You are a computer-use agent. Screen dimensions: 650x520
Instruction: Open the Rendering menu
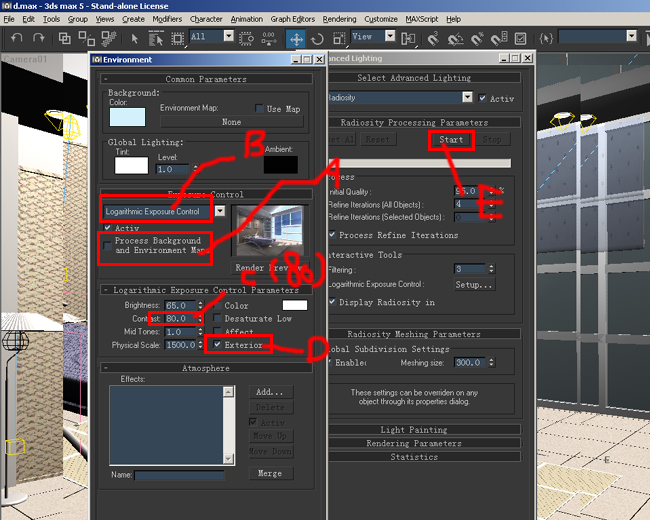pyautogui.click(x=339, y=19)
